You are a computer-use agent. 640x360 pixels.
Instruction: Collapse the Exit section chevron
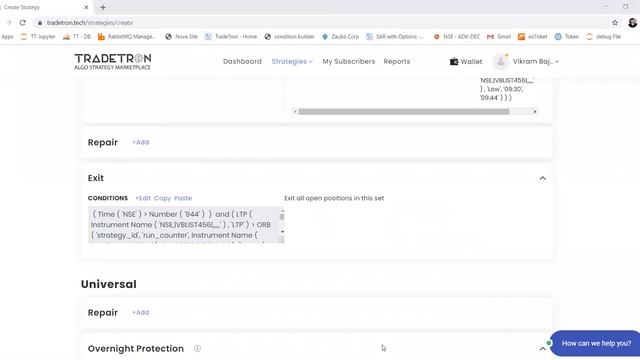click(542, 178)
